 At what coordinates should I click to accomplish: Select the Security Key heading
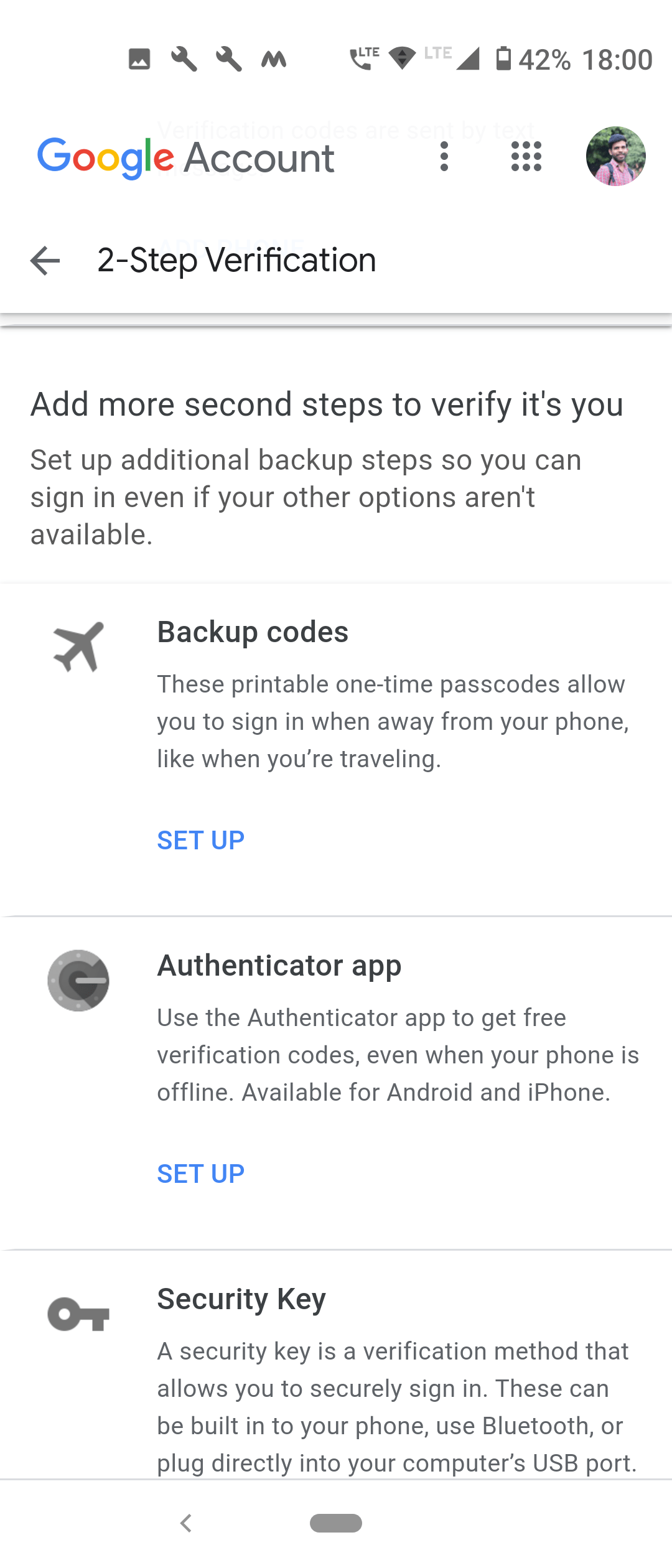tap(241, 1299)
